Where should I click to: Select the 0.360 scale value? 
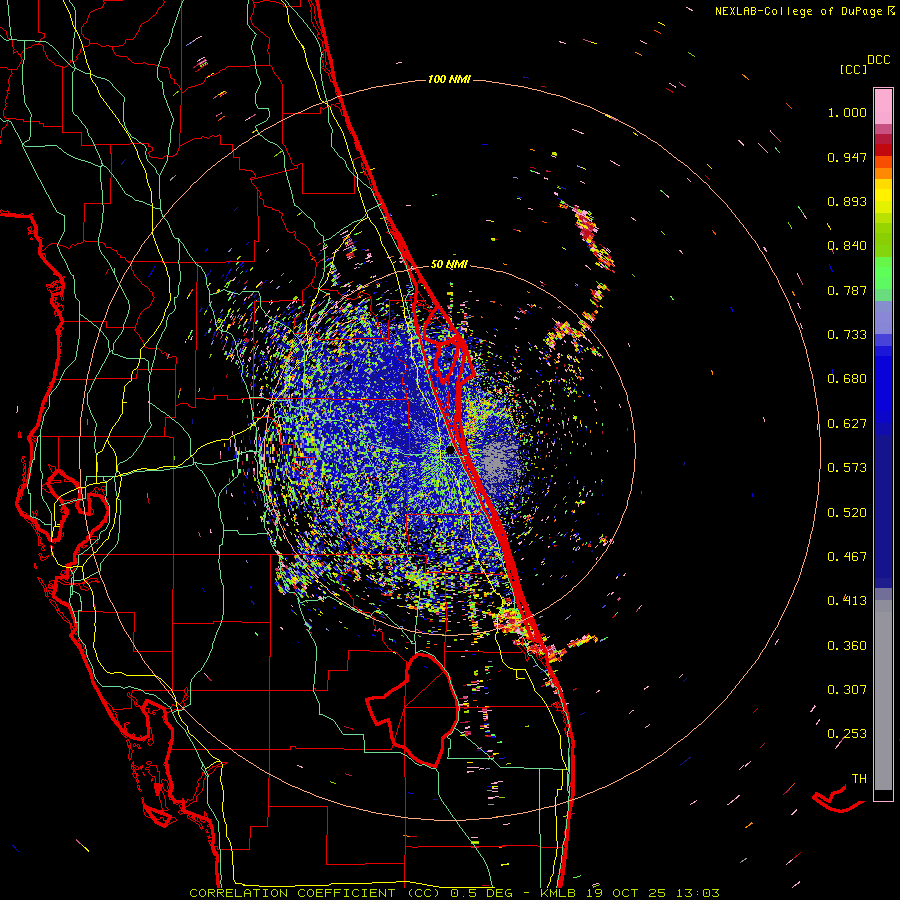point(847,646)
